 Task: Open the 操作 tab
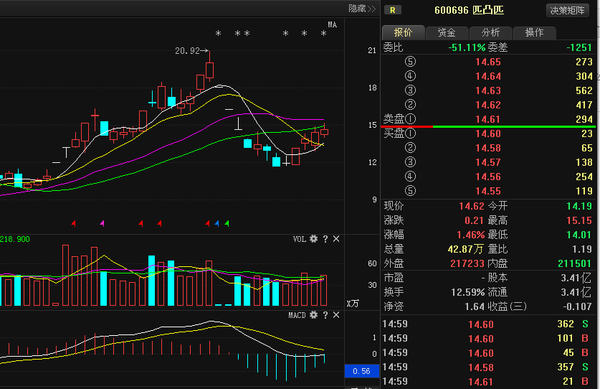(534, 33)
